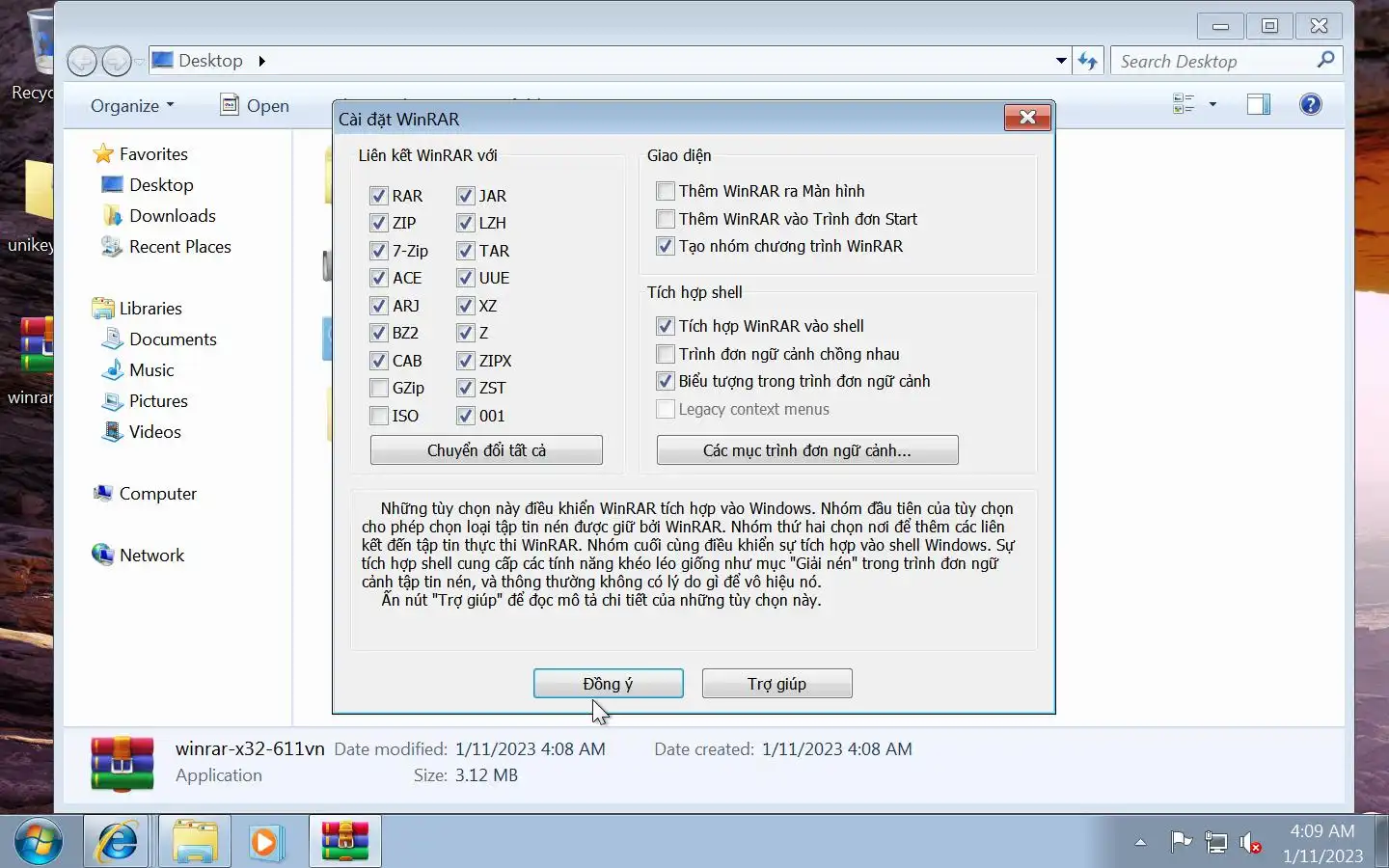Toggle the LZH format checkbox
The image size is (1389, 868).
466,223
